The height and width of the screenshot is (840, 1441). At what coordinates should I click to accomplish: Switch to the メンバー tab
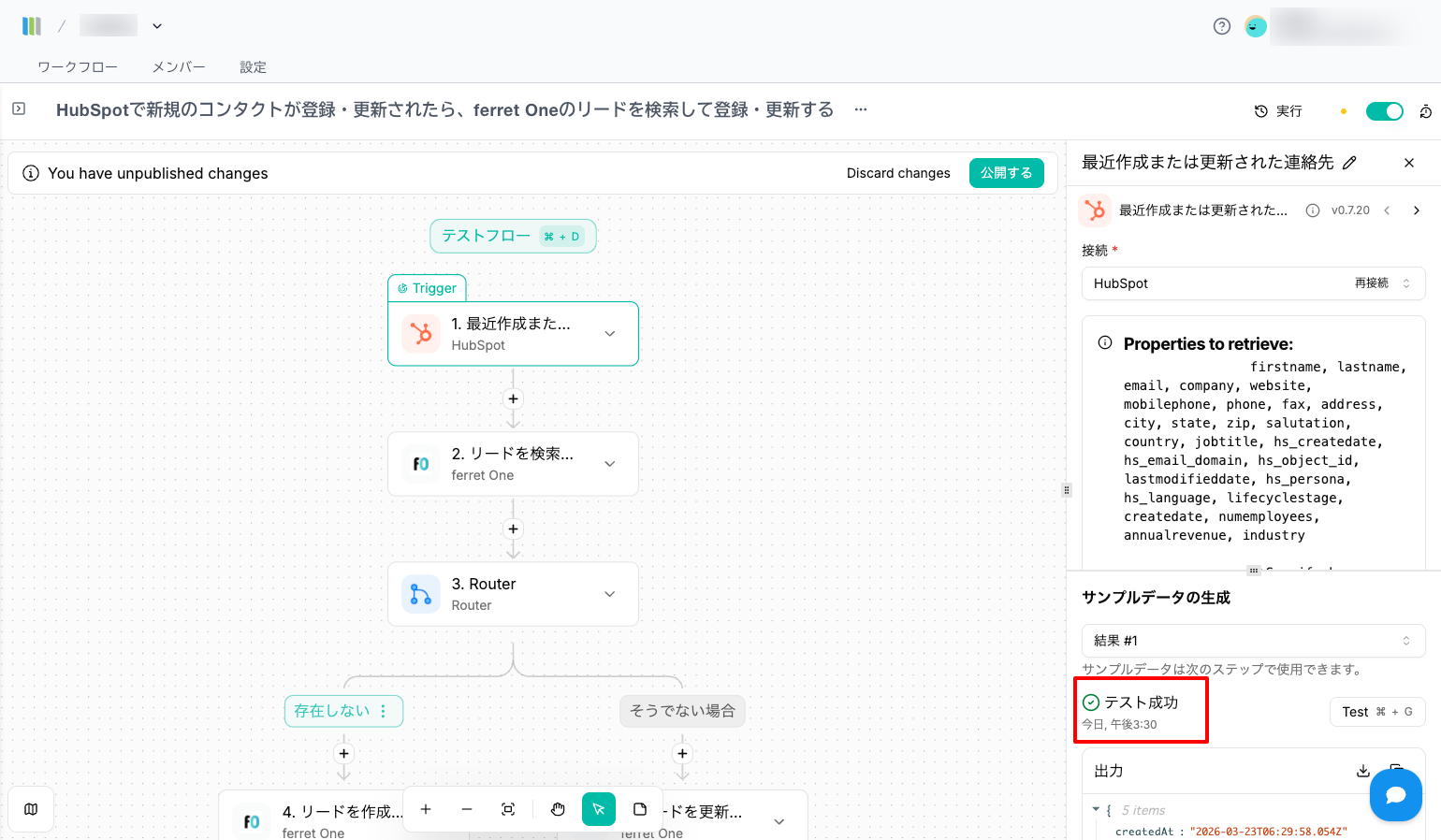(179, 67)
